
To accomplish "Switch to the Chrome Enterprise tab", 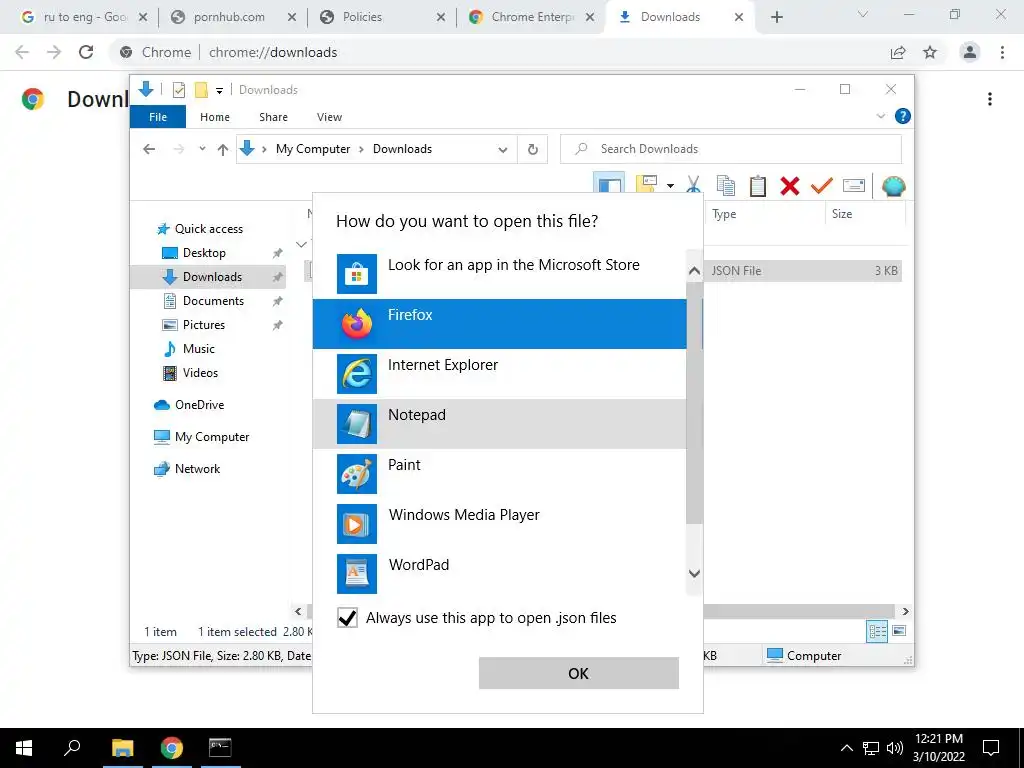I will pos(532,17).
